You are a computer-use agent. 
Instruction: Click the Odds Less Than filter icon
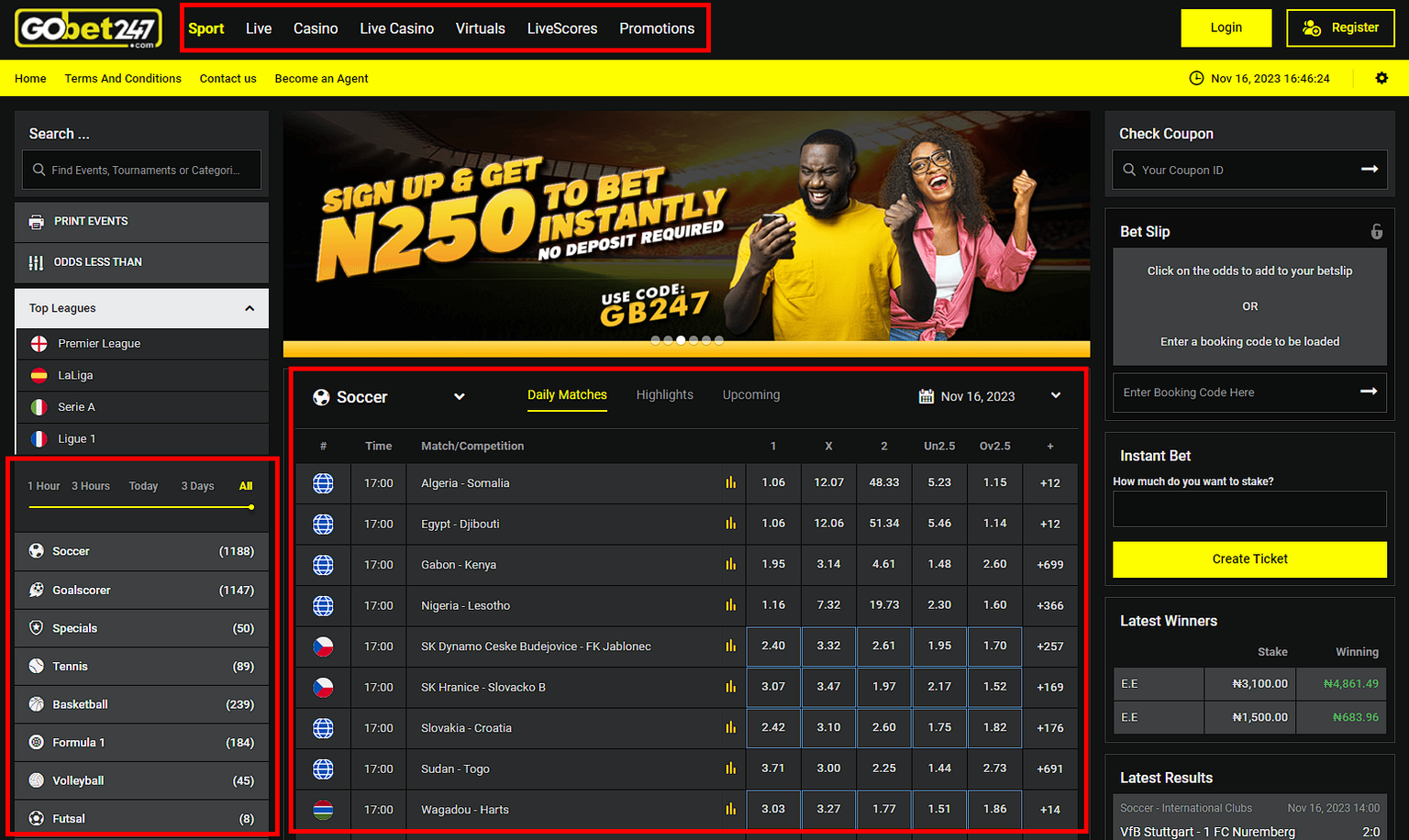coord(37,262)
